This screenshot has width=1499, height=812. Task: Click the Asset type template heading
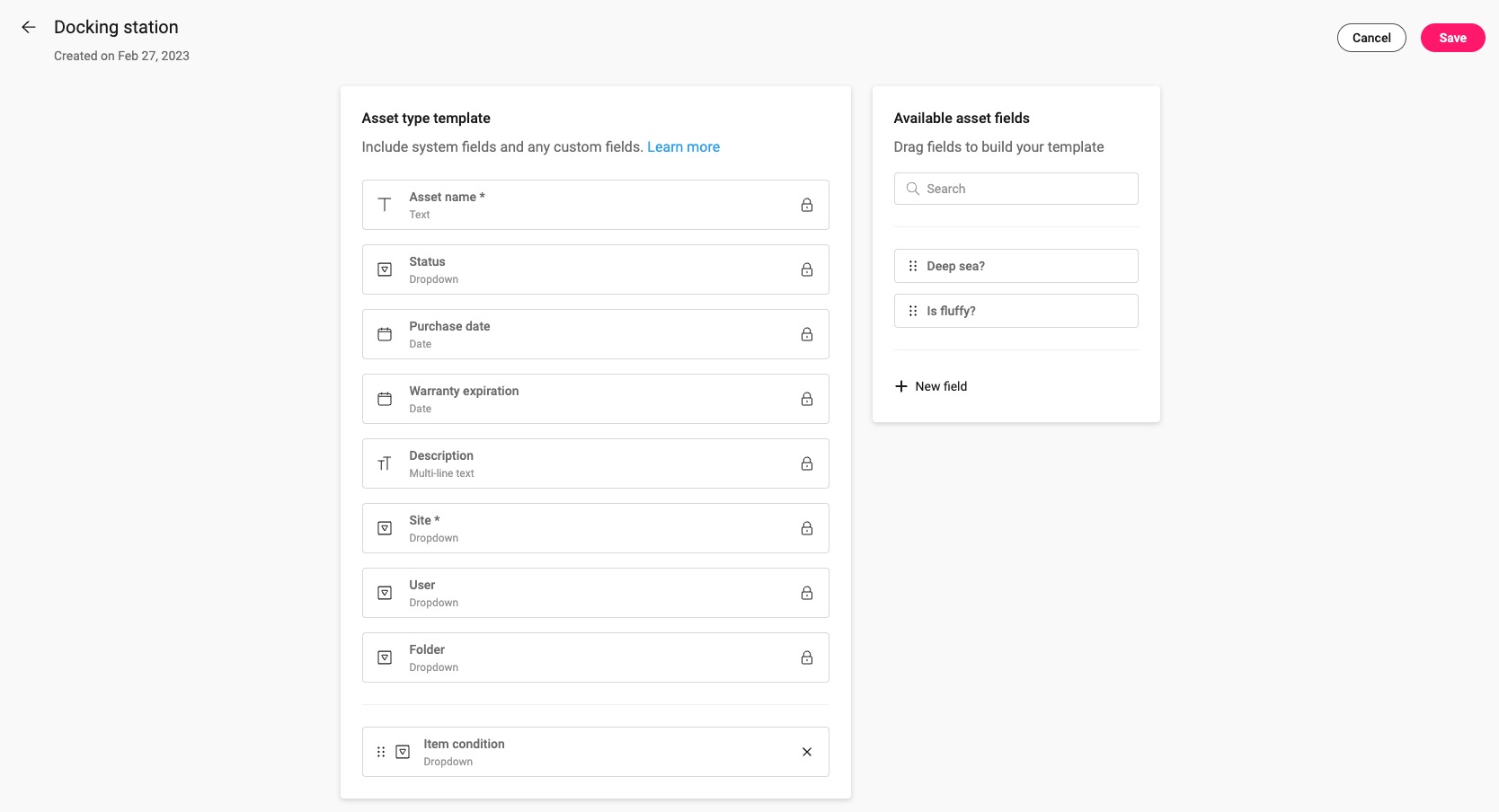pyautogui.click(x=426, y=118)
